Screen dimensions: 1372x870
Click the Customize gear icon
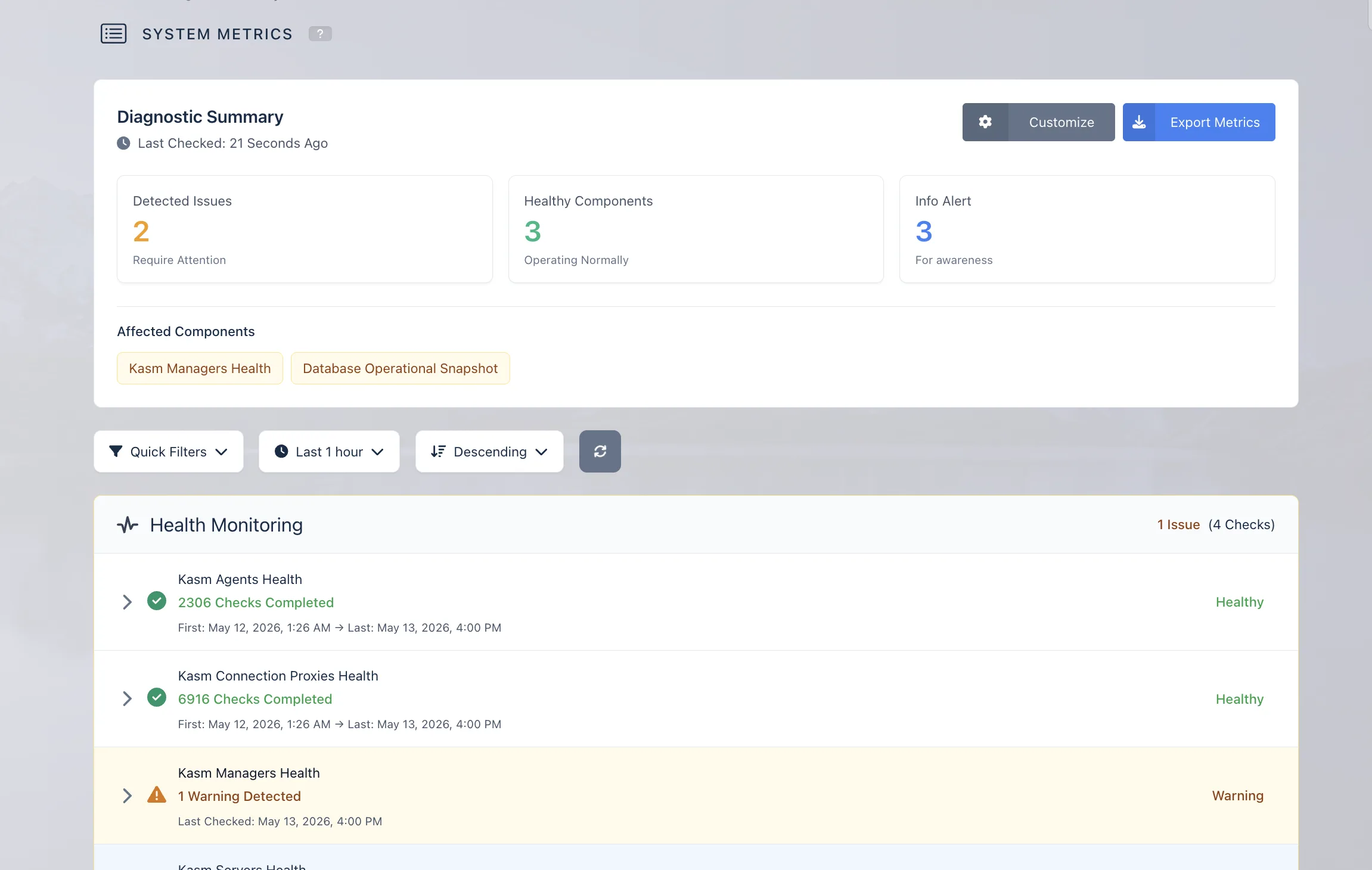(x=985, y=122)
